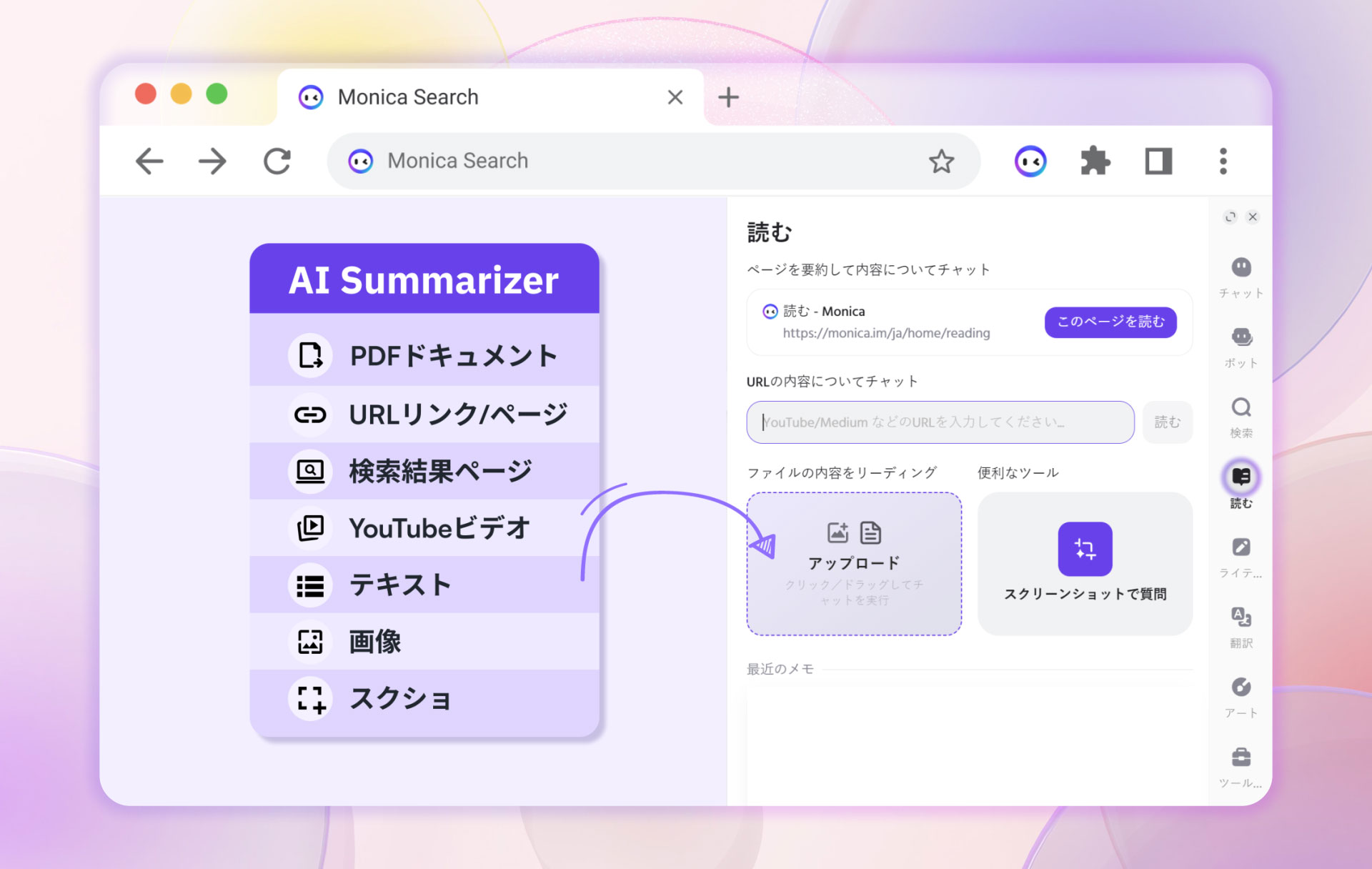Open a new tab with plus button

[x=728, y=97]
